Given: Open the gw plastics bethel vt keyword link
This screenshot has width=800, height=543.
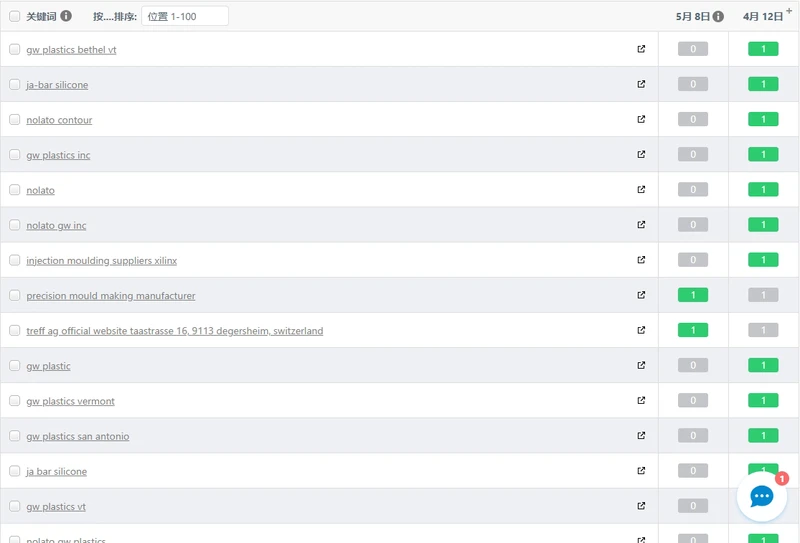Looking at the screenshot, I should point(71,50).
